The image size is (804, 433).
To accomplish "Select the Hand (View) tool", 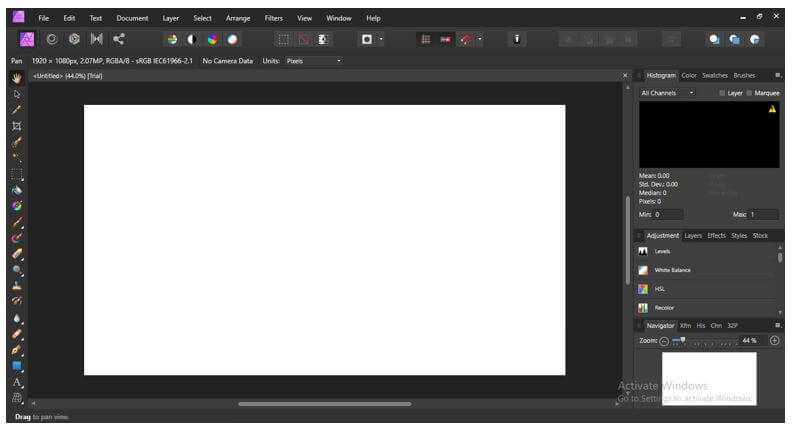I will click(x=17, y=78).
